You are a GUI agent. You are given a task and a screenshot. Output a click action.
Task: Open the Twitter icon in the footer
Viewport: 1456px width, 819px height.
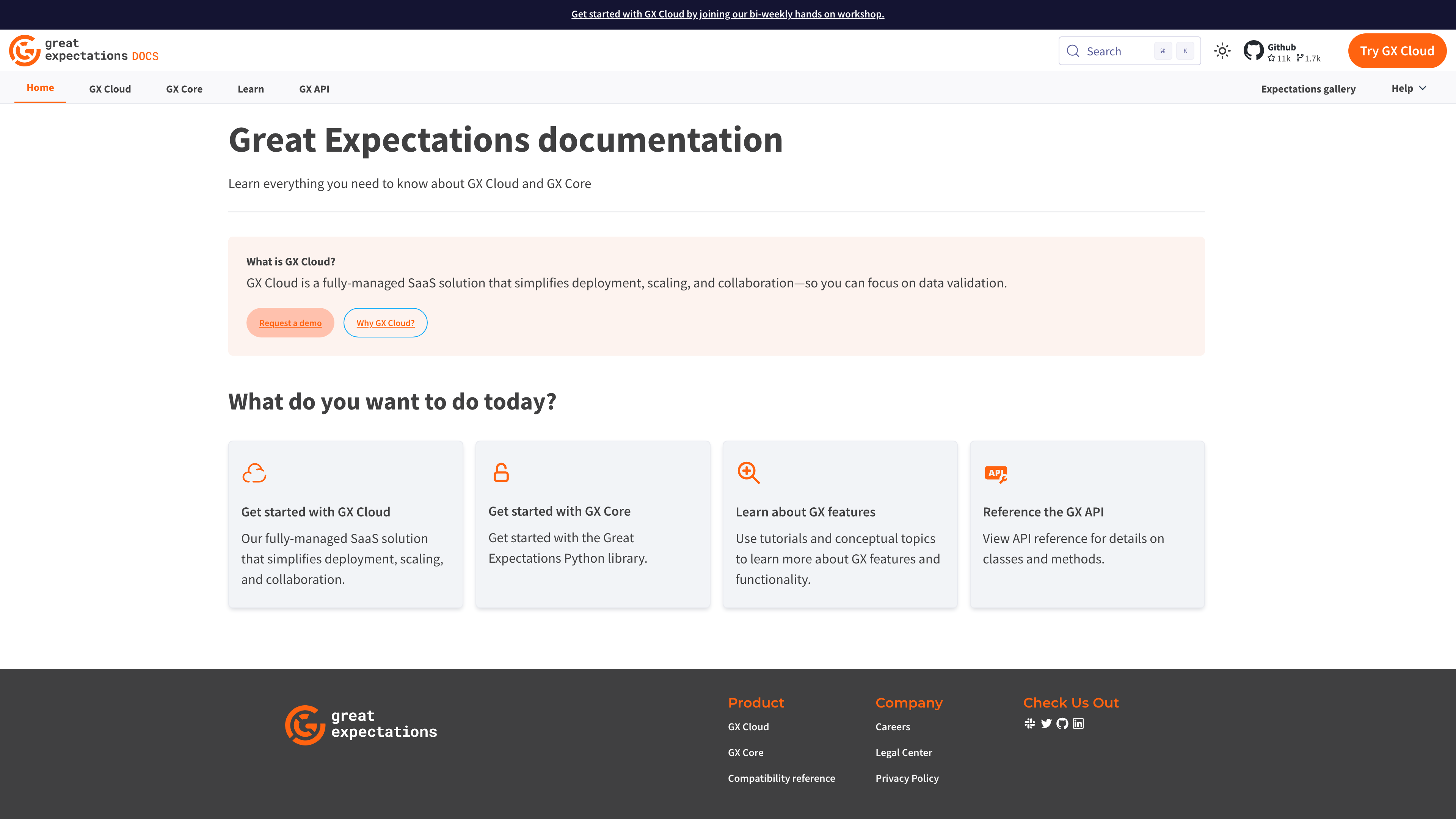[1046, 723]
